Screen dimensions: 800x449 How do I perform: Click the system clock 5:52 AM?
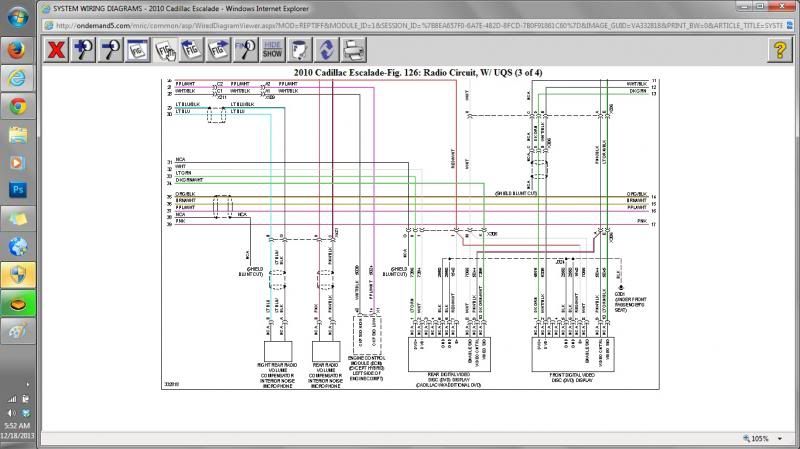[17, 426]
